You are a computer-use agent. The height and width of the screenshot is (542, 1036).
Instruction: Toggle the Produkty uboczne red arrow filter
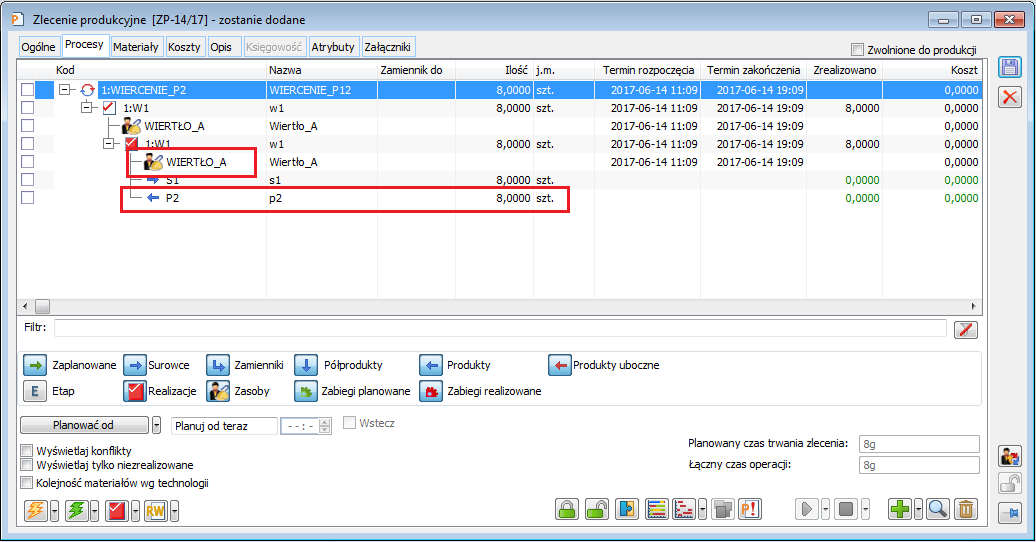[559, 365]
